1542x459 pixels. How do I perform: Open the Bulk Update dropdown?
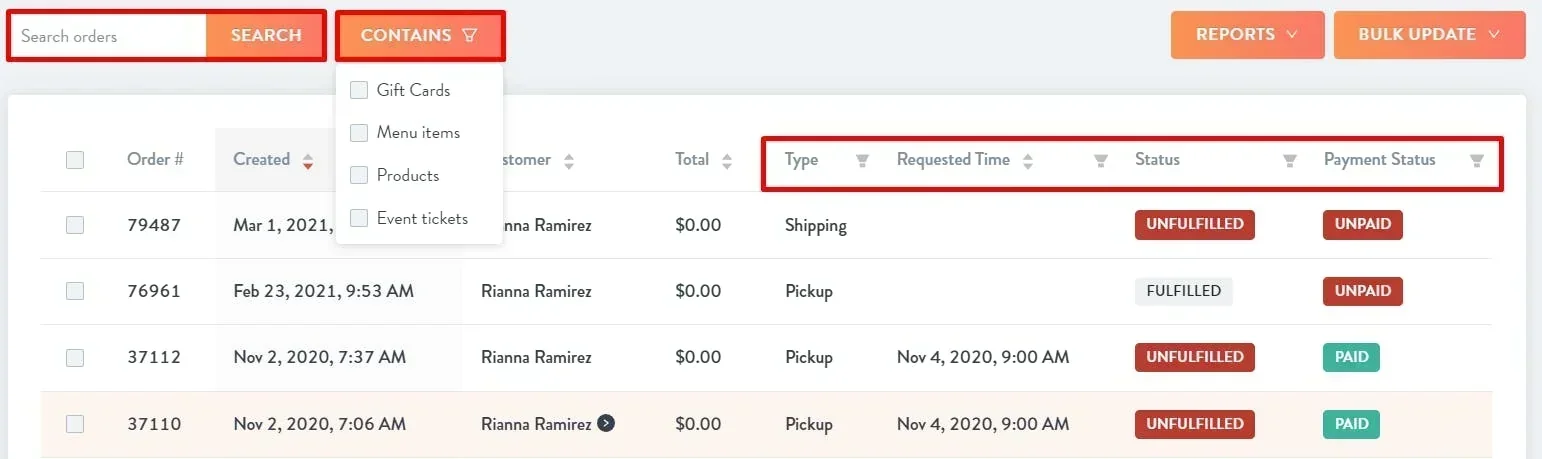click(1429, 35)
